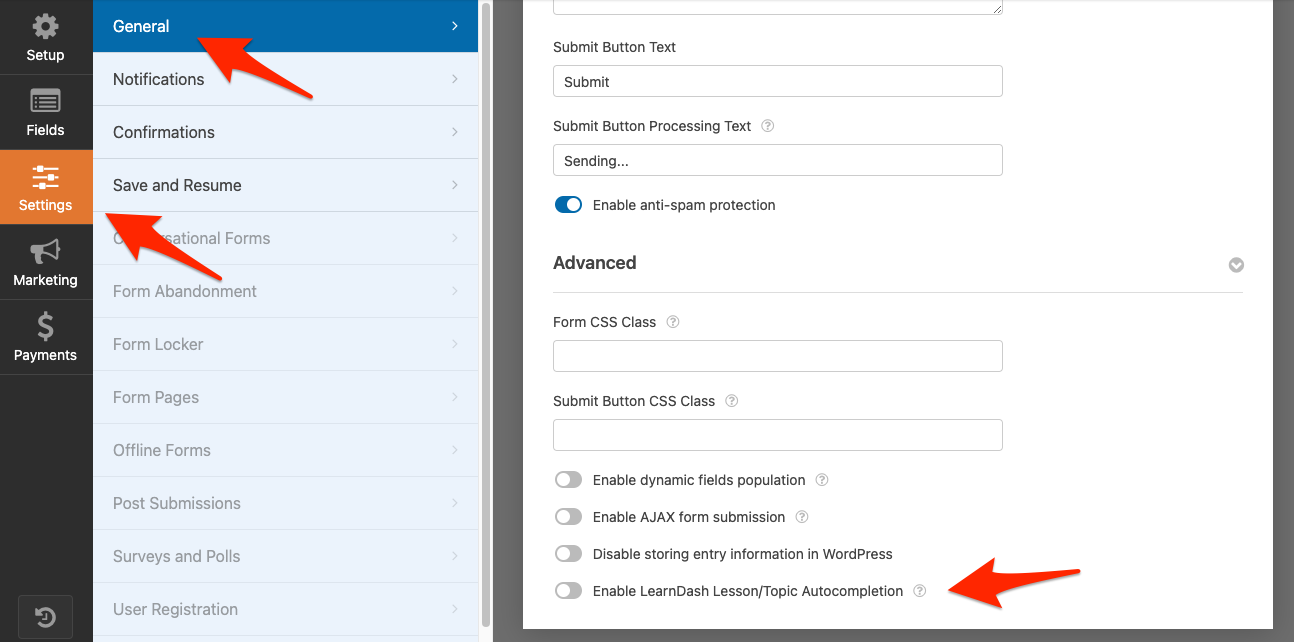This screenshot has width=1294, height=642.
Task: Expand the Notifications settings chevron
Action: [455, 79]
